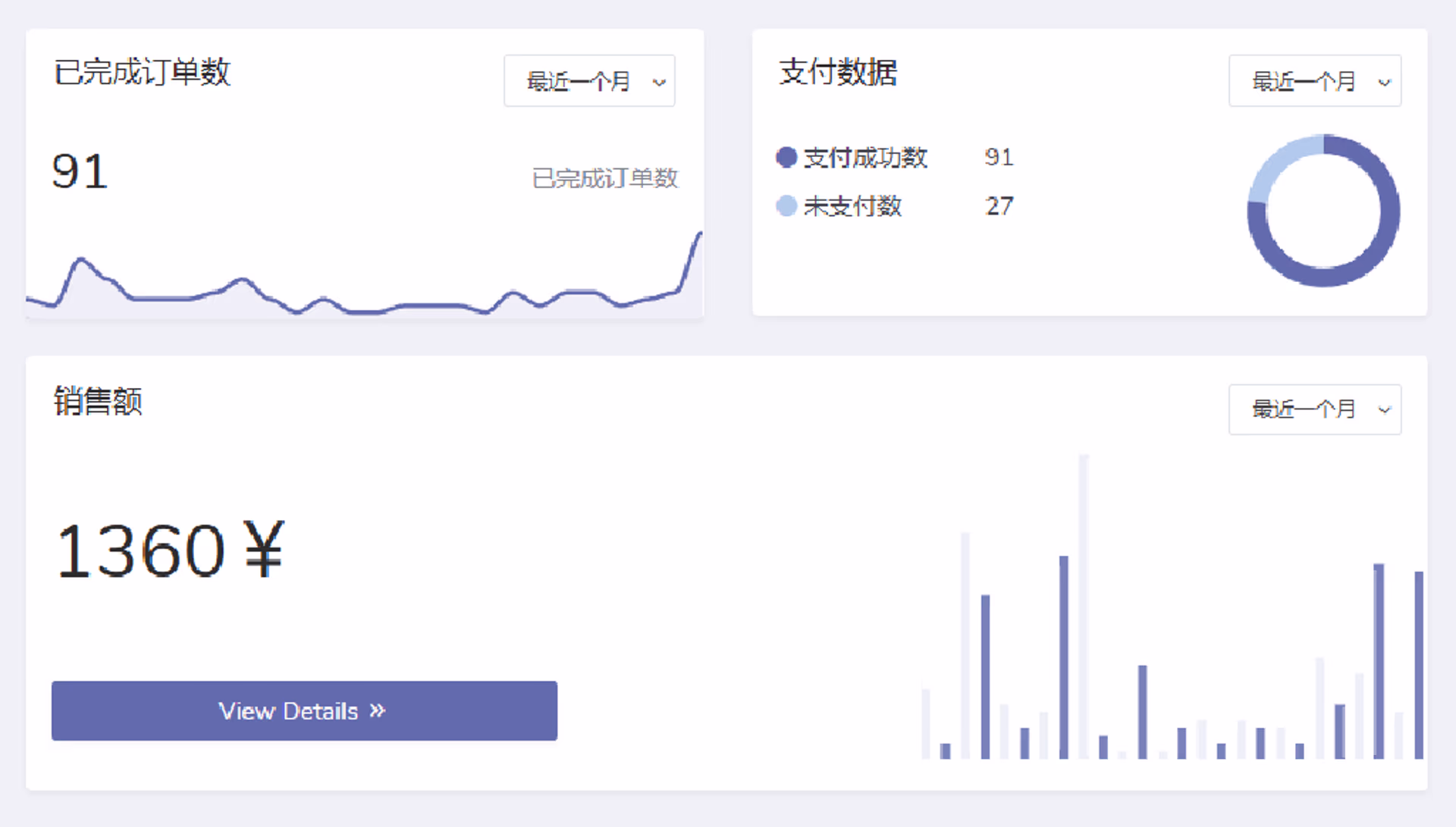Click the chevron arrow in 已完成订单数 dropdown
Screen dimensions: 1456x827
click(659, 82)
